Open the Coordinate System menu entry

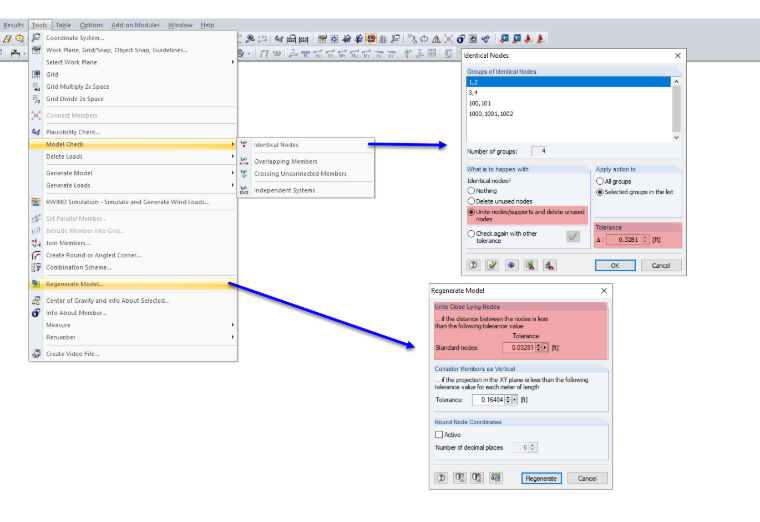click(x=133, y=38)
